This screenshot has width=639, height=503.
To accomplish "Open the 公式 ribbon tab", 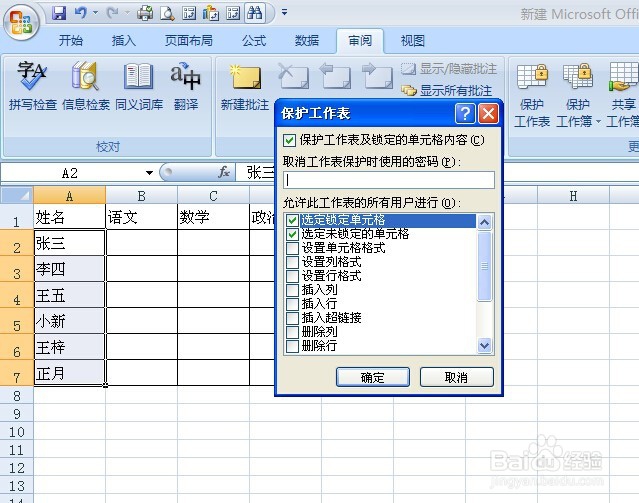I will [x=254, y=41].
